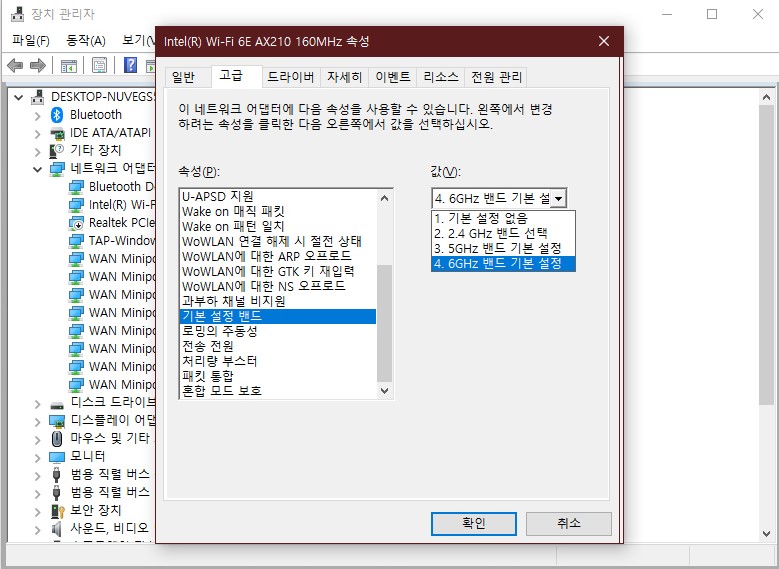Click the 장치 관리자 title bar icon
The width and height of the screenshot is (779, 569).
(x=17, y=14)
